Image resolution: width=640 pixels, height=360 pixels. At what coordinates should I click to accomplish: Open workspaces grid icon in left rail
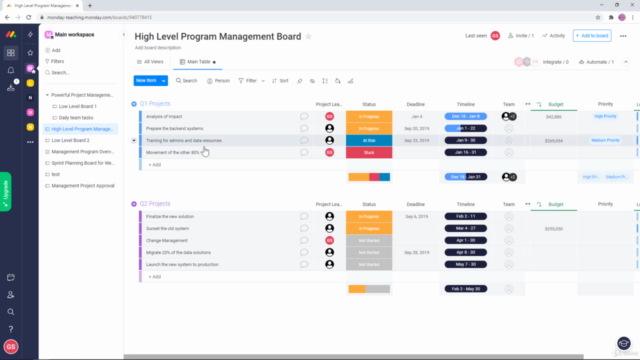pyautogui.click(x=11, y=53)
